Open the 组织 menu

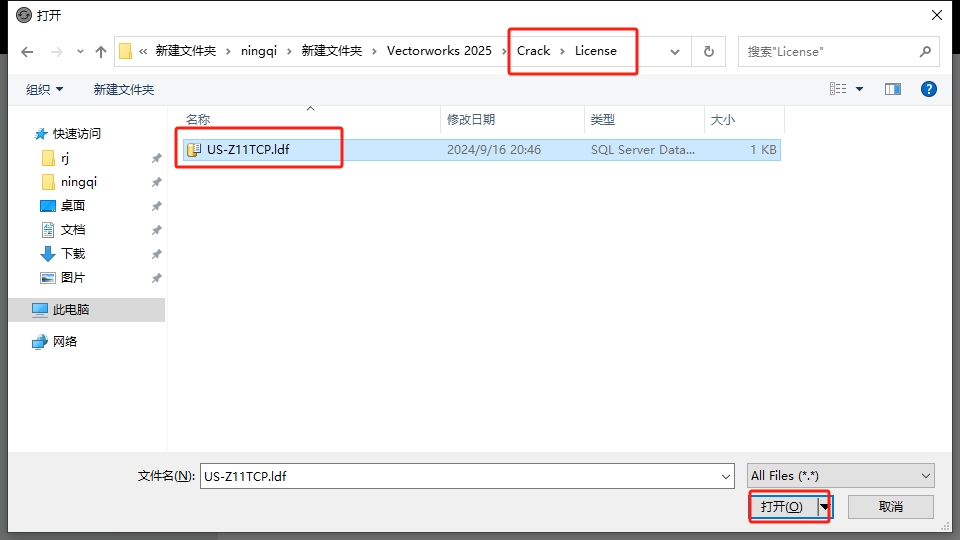pyautogui.click(x=45, y=89)
